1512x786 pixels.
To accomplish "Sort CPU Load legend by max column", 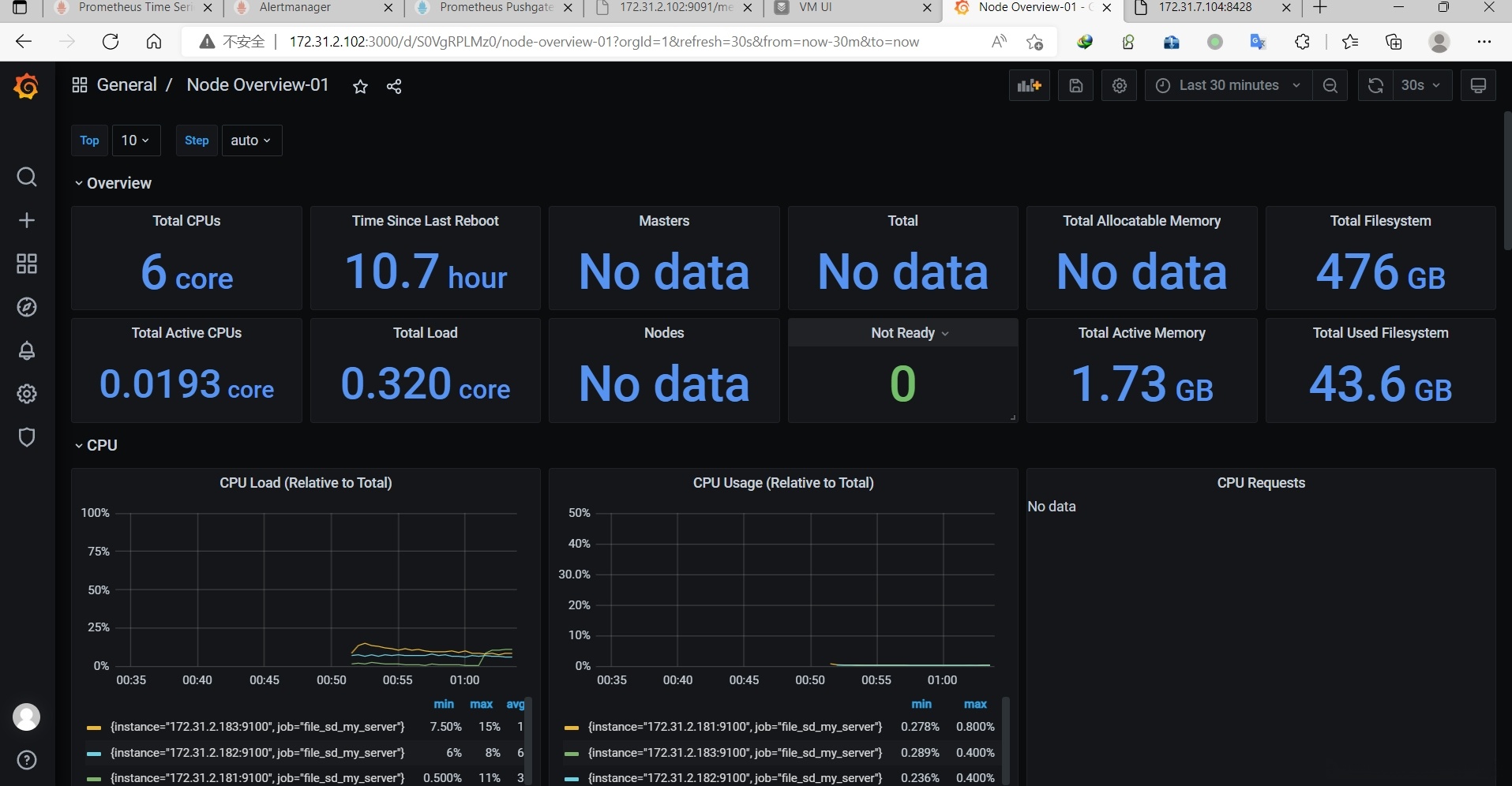I will [481, 704].
